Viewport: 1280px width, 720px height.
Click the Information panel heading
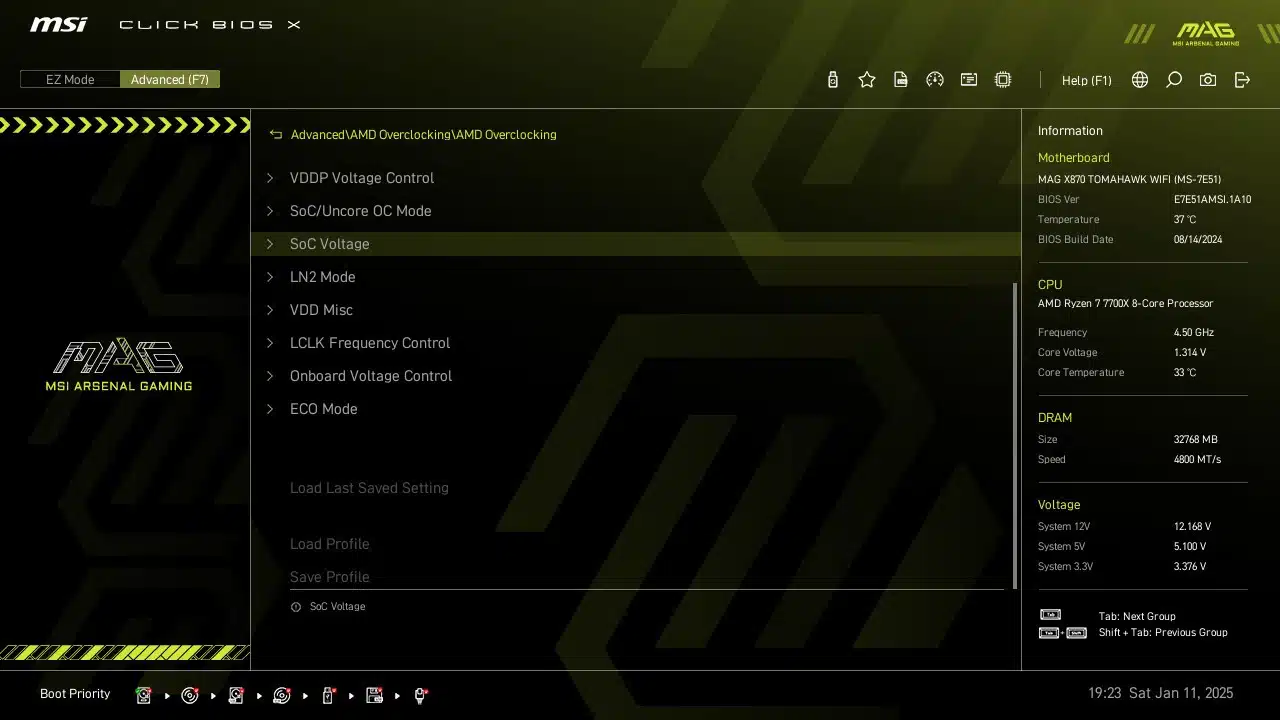click(1070, 131)
